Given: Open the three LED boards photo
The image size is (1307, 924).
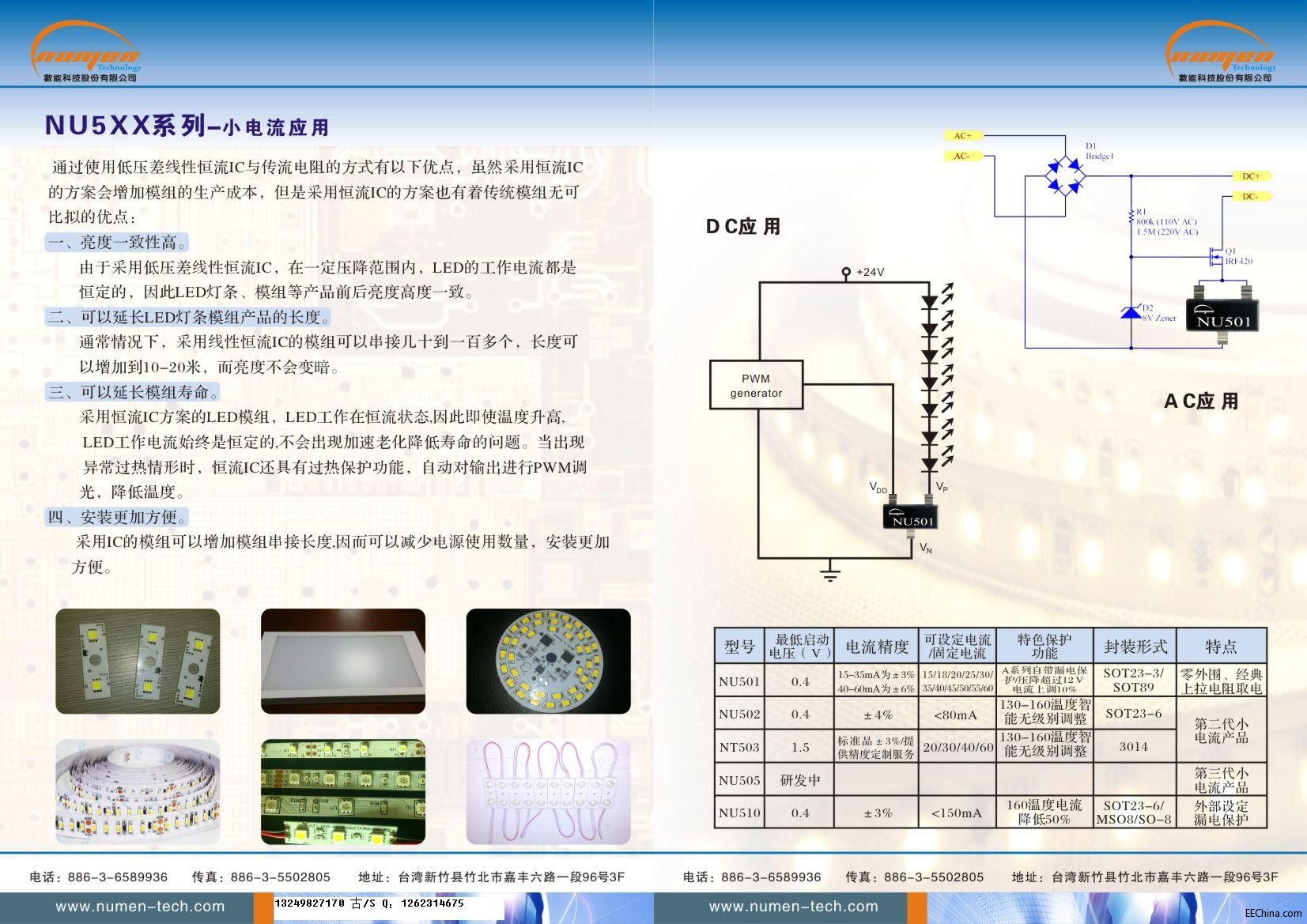Looking at the screenshot, I should click(x=138, y=662).
